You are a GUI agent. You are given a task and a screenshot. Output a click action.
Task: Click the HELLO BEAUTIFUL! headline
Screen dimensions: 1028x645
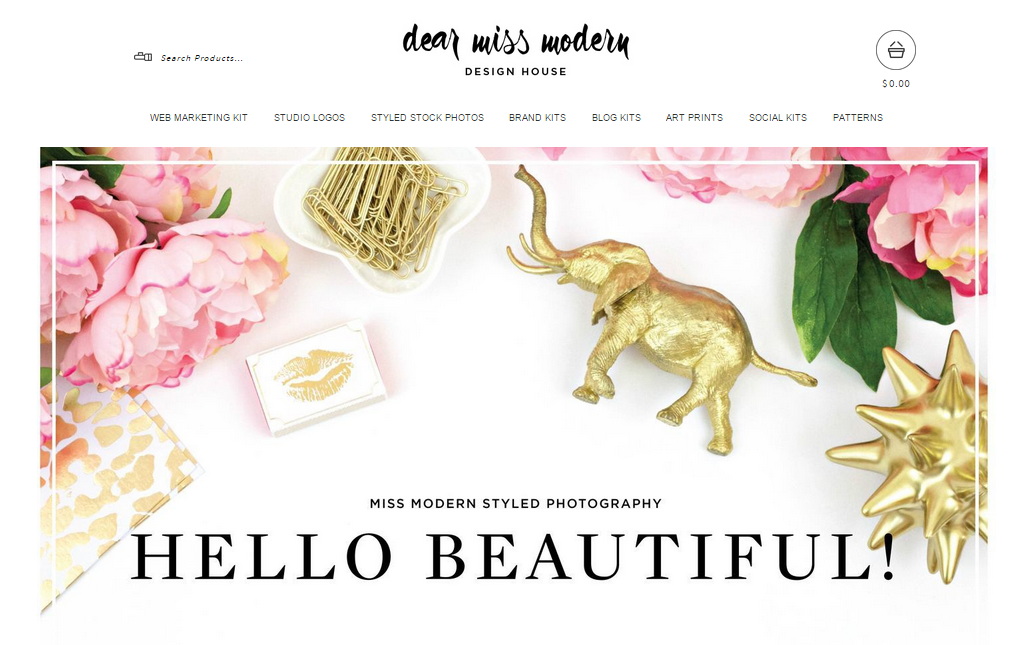[514, 556]
